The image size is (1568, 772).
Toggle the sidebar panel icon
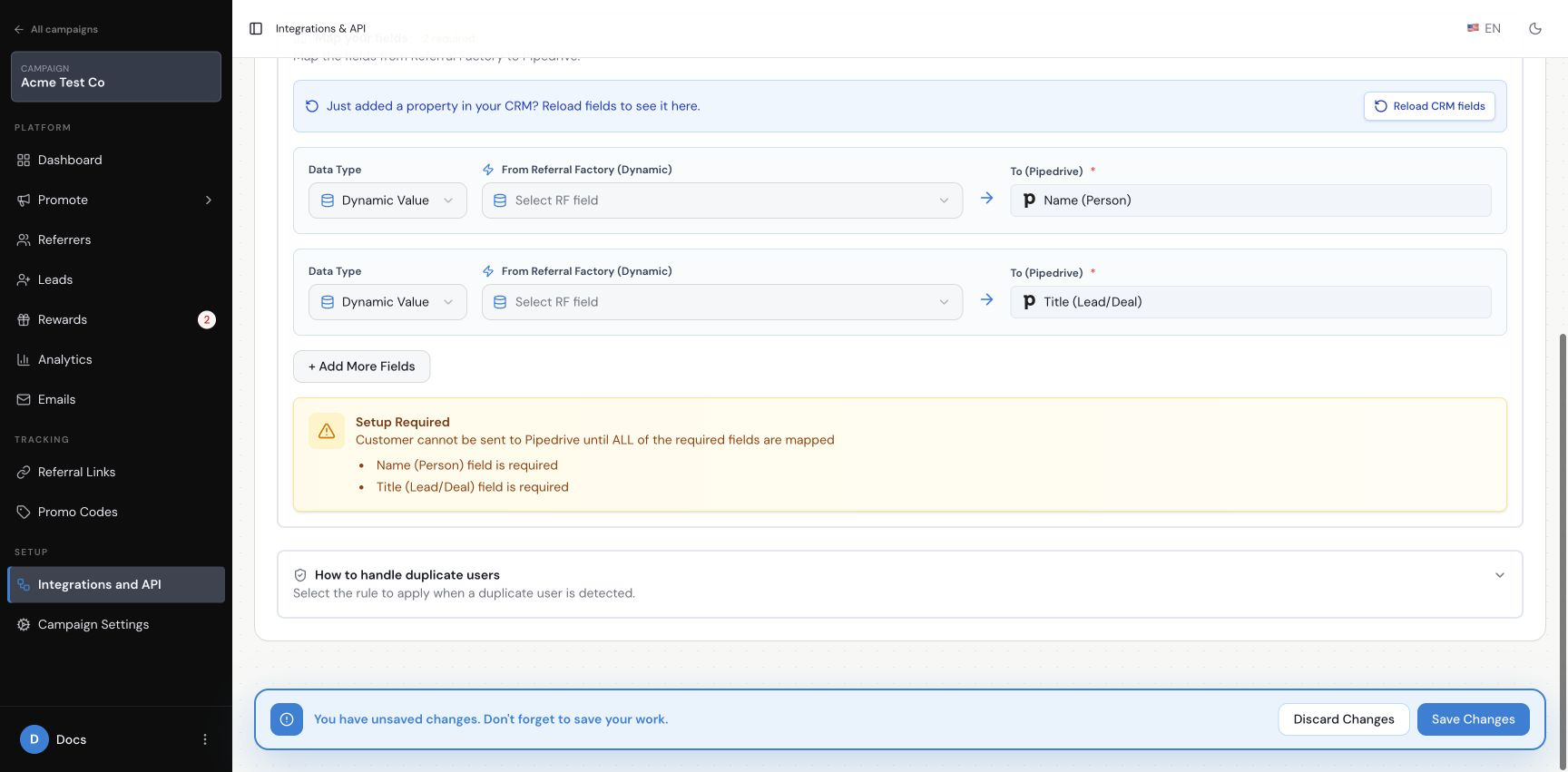coord(256,29)
